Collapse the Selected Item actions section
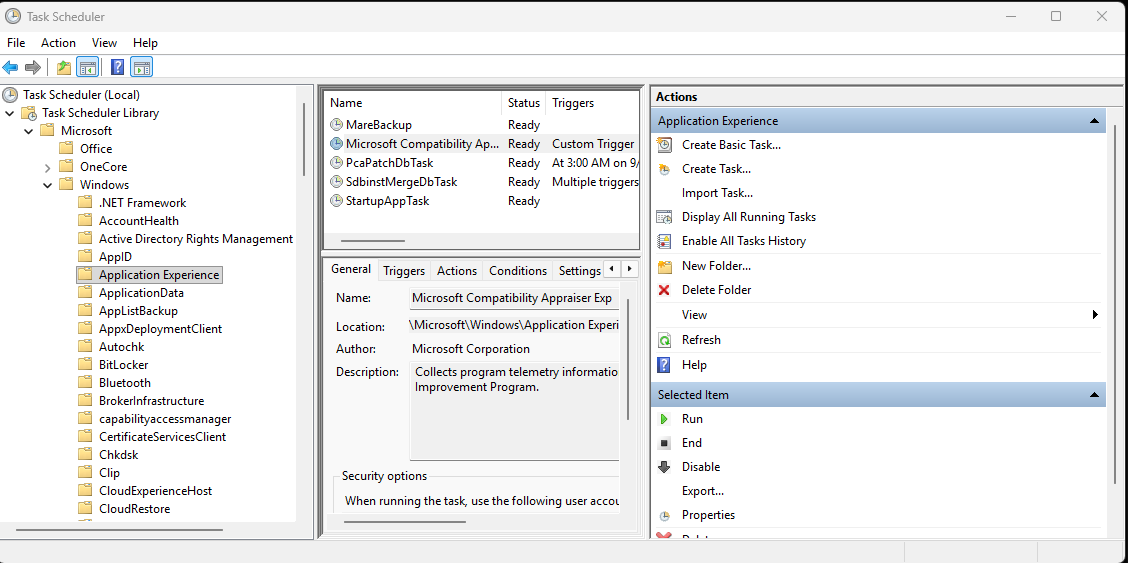The width and height of the screenshot is (1128, 563). click(1093, 395)
